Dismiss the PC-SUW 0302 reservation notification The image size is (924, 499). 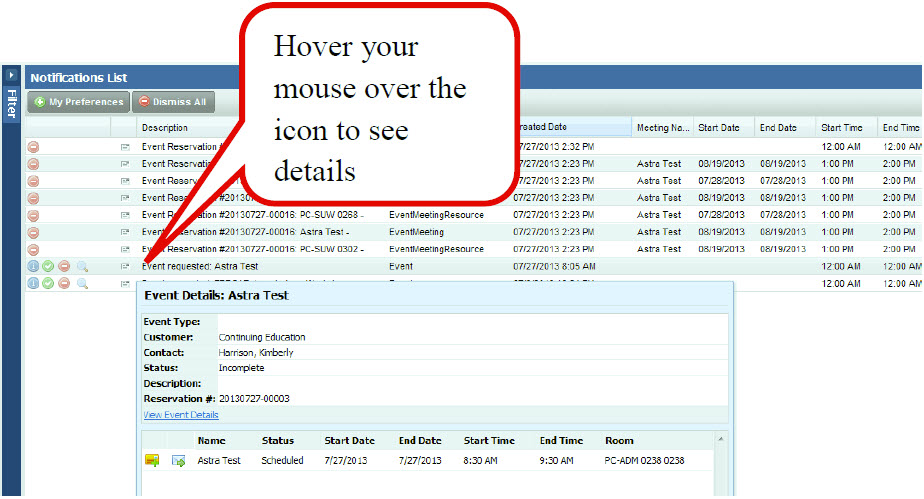(34, 249)
